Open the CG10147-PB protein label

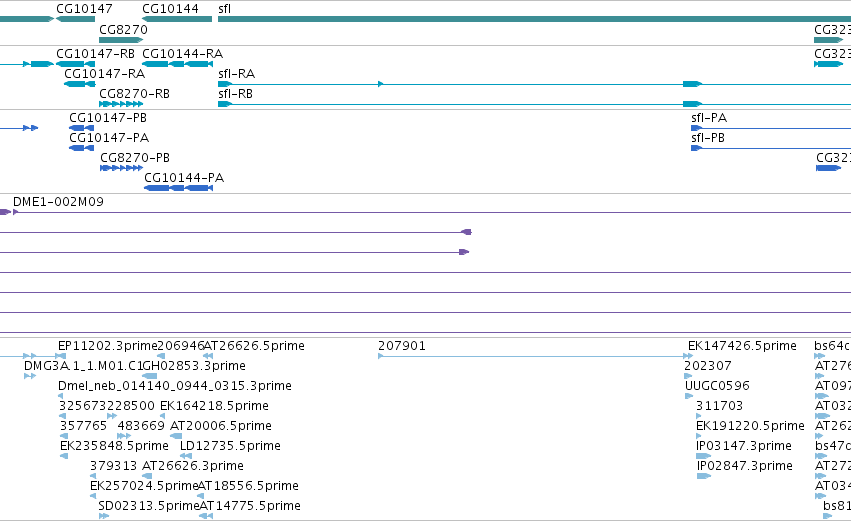[x=108, y=118]
